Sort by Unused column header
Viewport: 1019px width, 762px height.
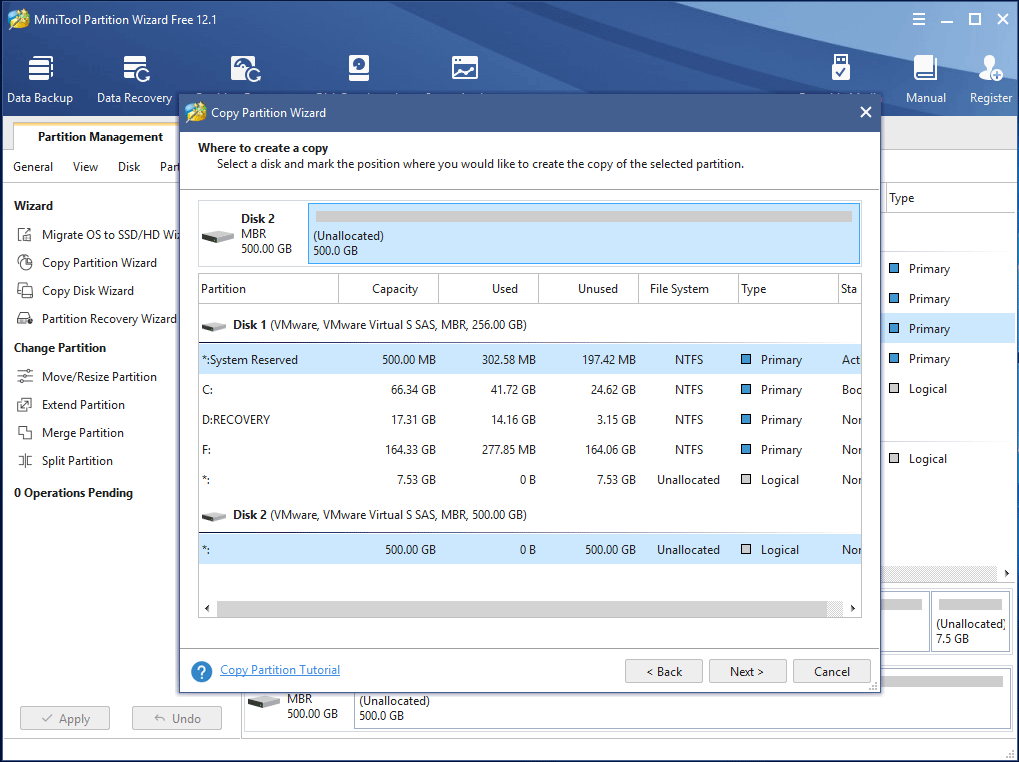coord(589,288)
